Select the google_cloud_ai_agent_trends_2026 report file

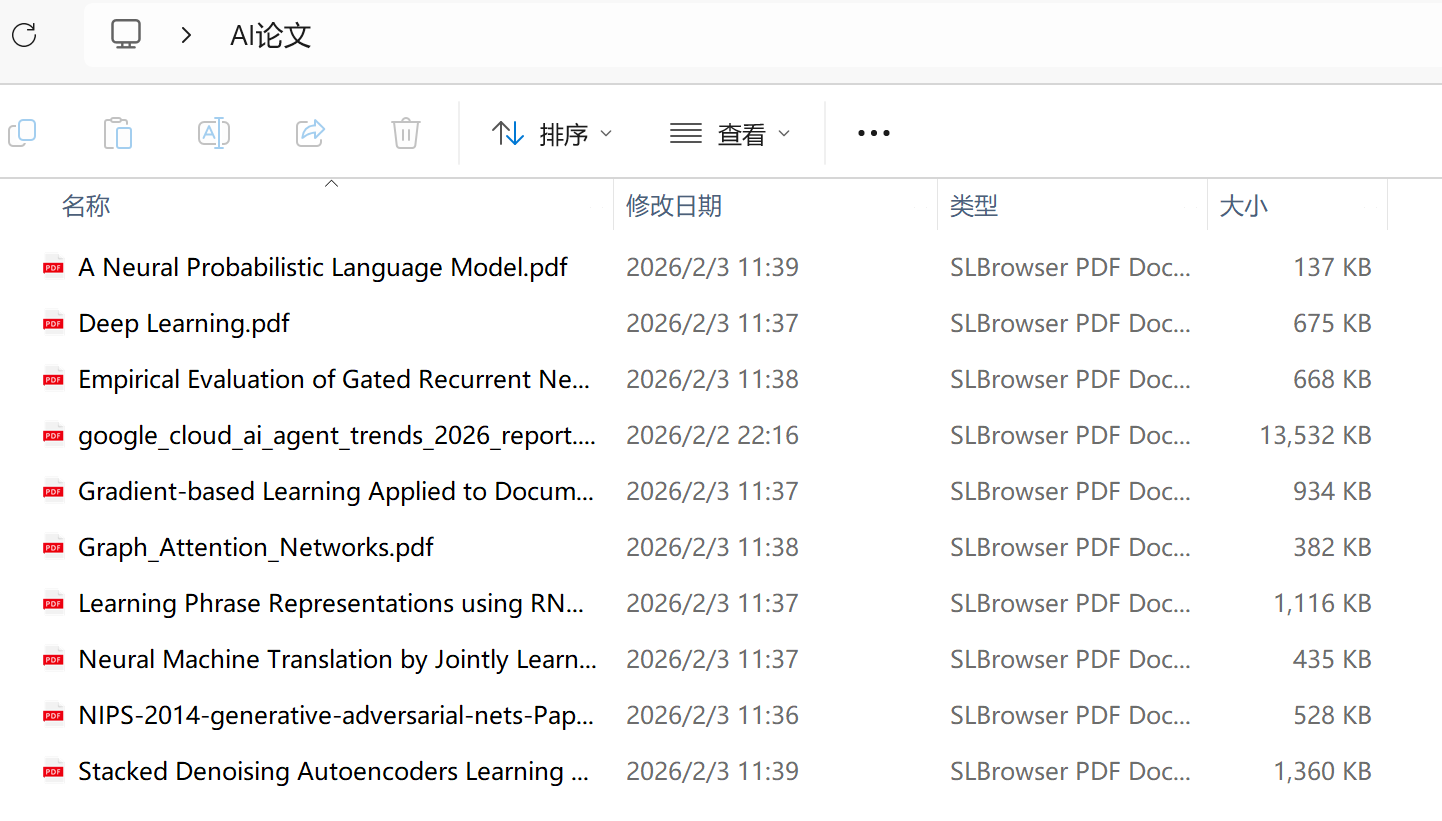click(336, 435)
